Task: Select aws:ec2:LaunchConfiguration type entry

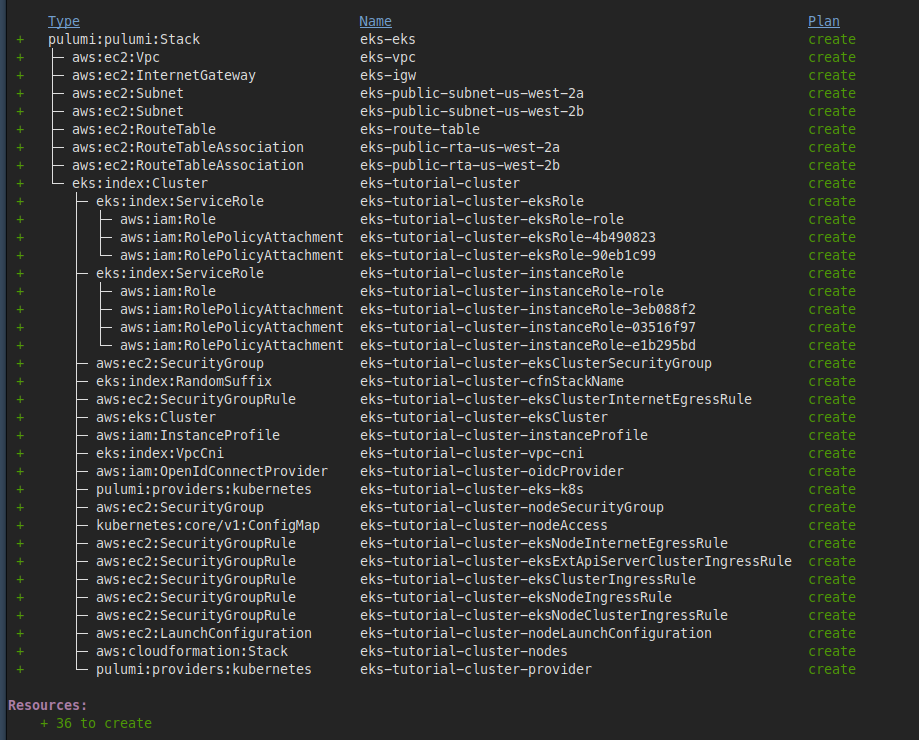Action: click(203, 633)
